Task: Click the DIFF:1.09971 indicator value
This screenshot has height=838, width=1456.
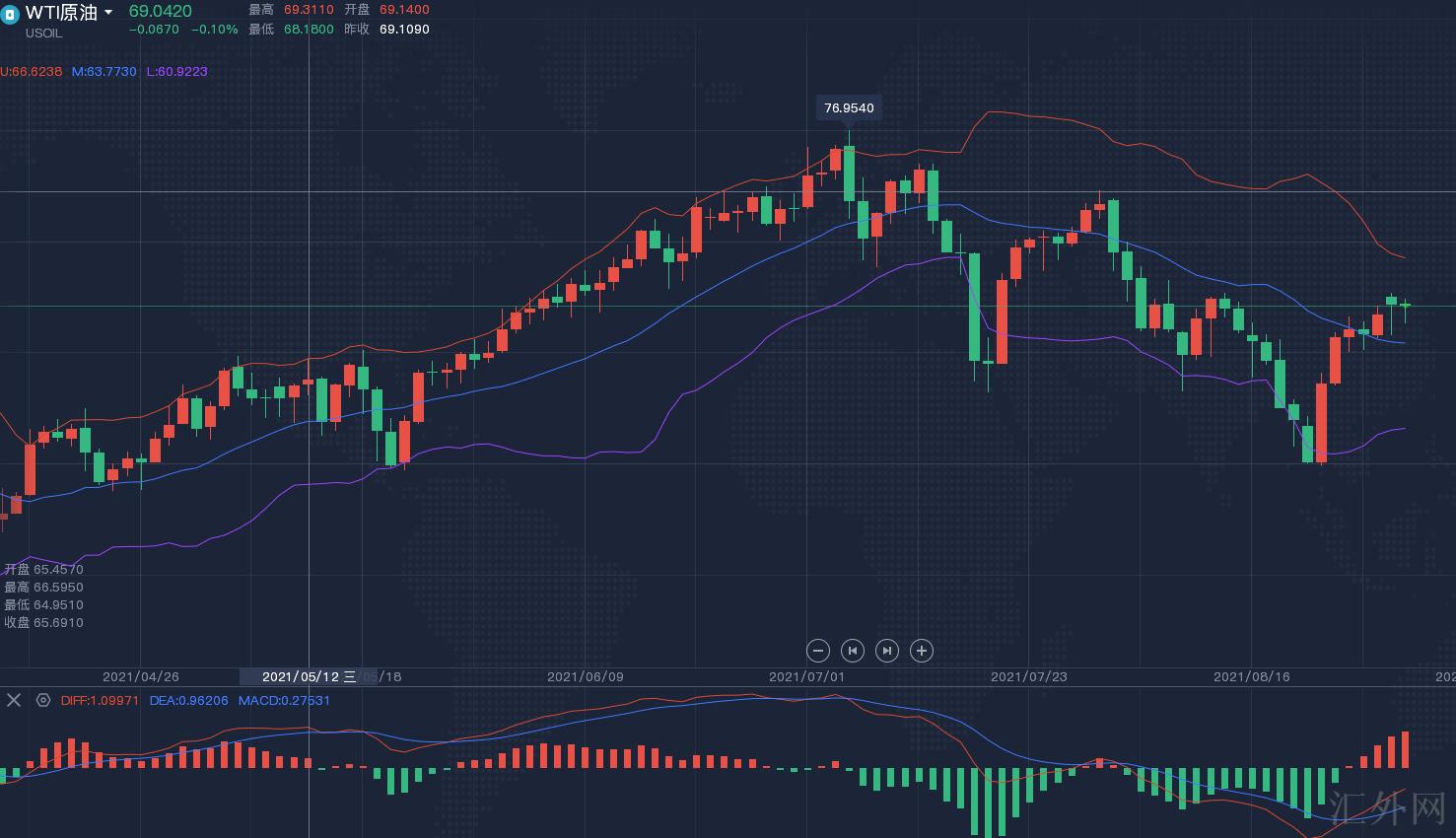Action: [100, 701]
